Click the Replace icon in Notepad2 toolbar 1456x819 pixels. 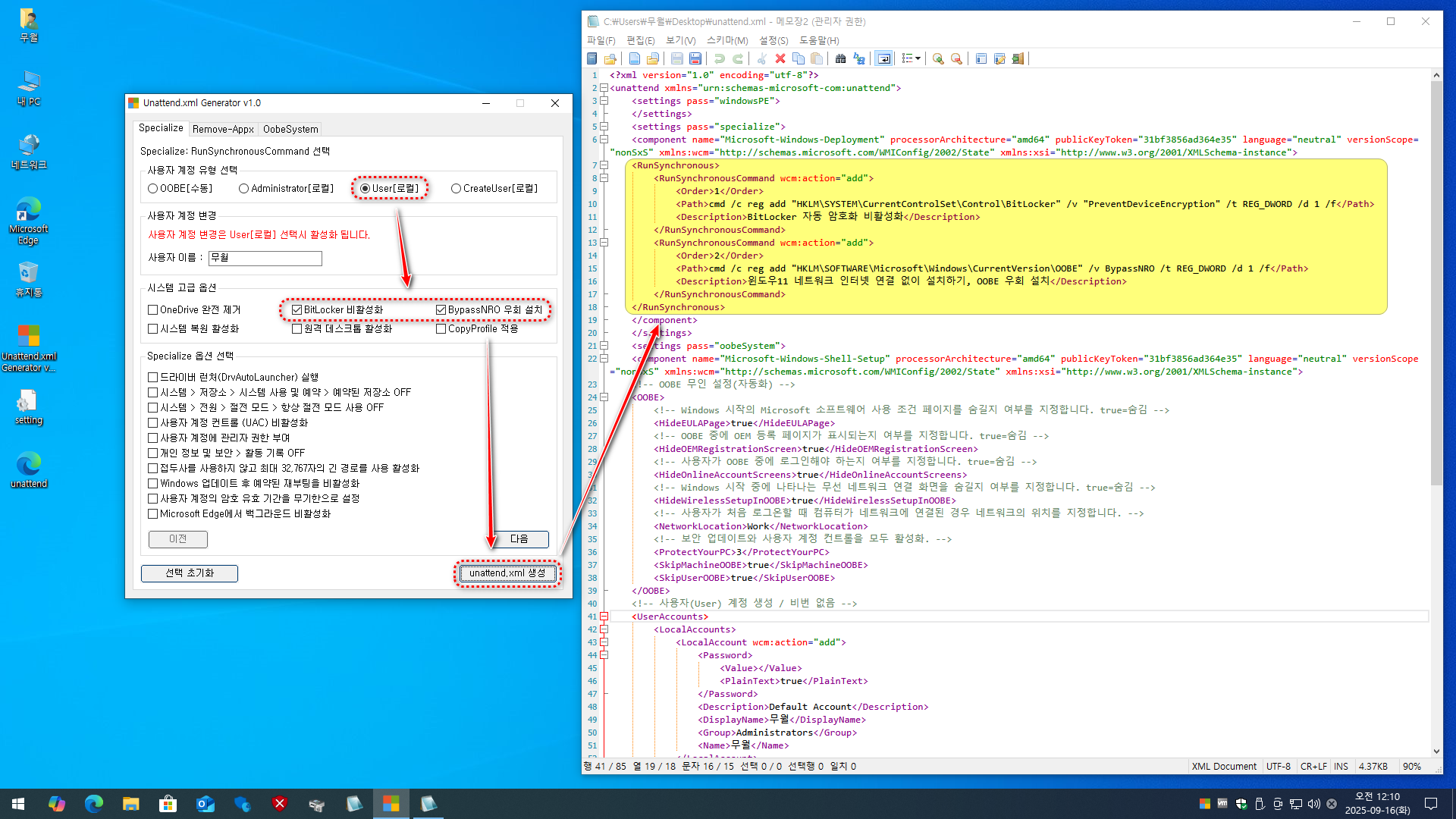859,58
